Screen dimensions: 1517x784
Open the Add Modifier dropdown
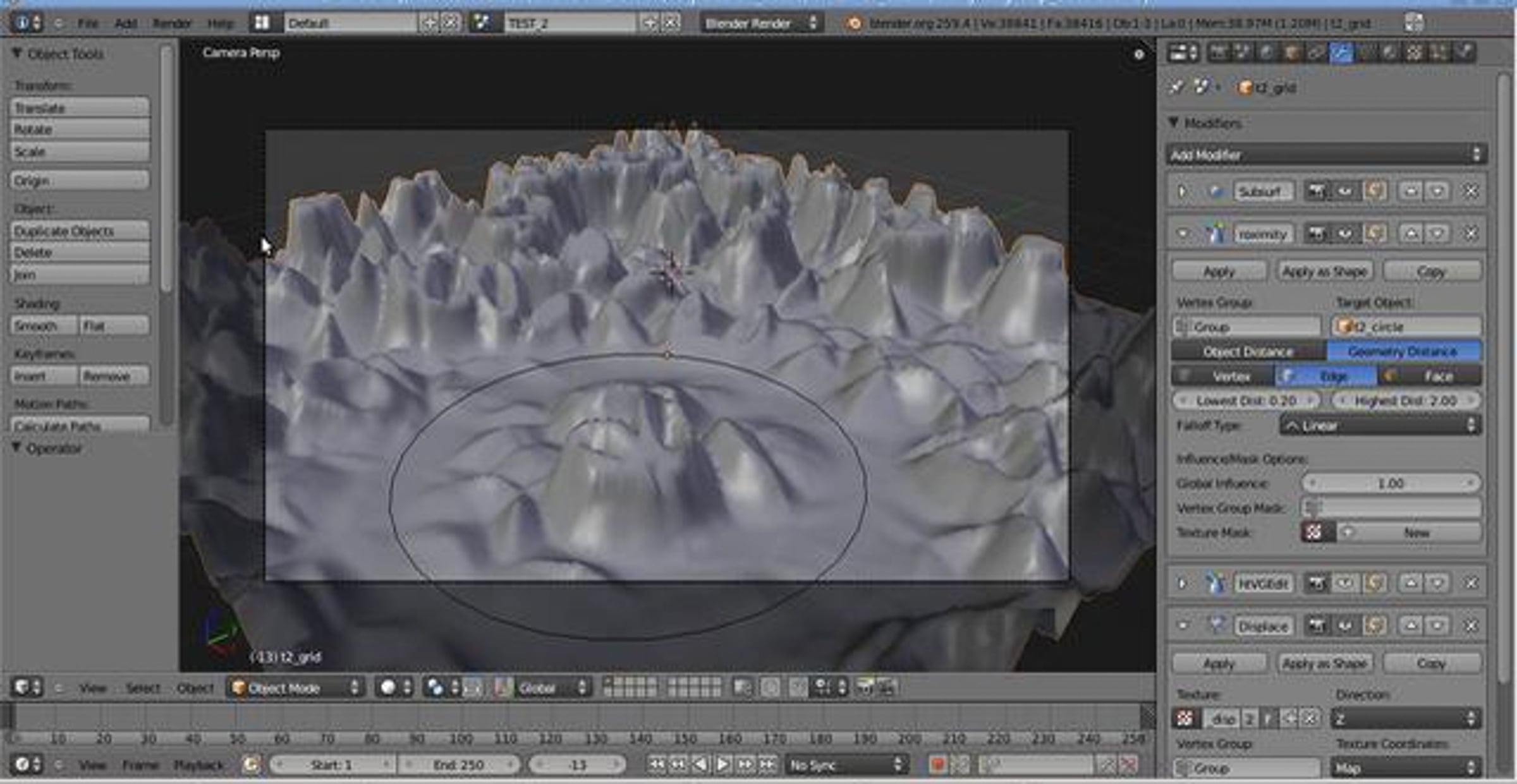tap(1325, 155)
